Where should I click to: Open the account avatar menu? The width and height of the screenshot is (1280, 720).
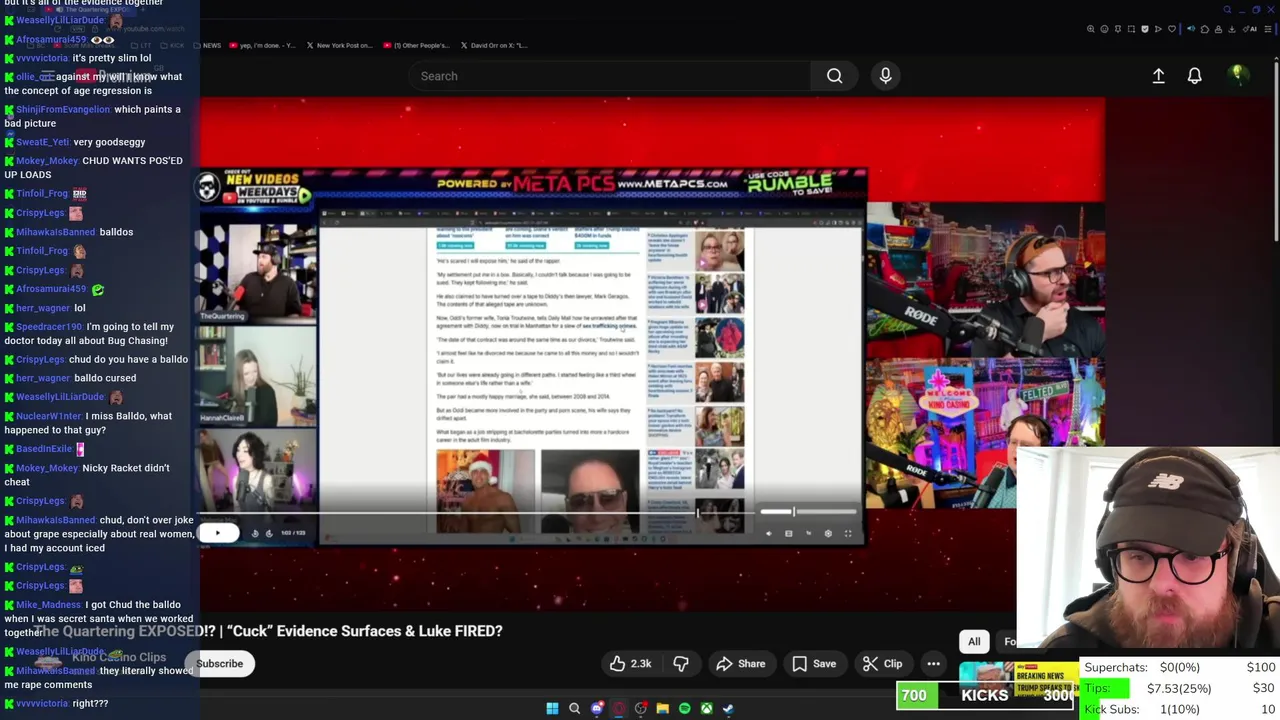[1237, 75]
